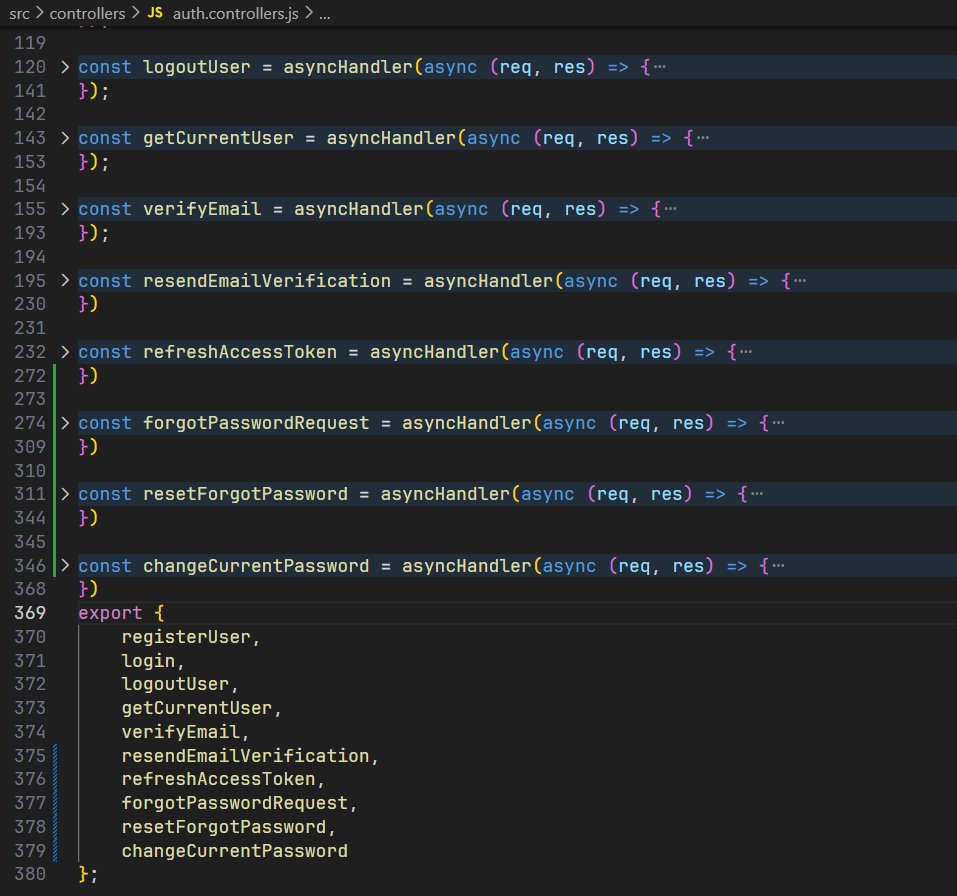Click line number 369 in the gutter

click(30, 613)
